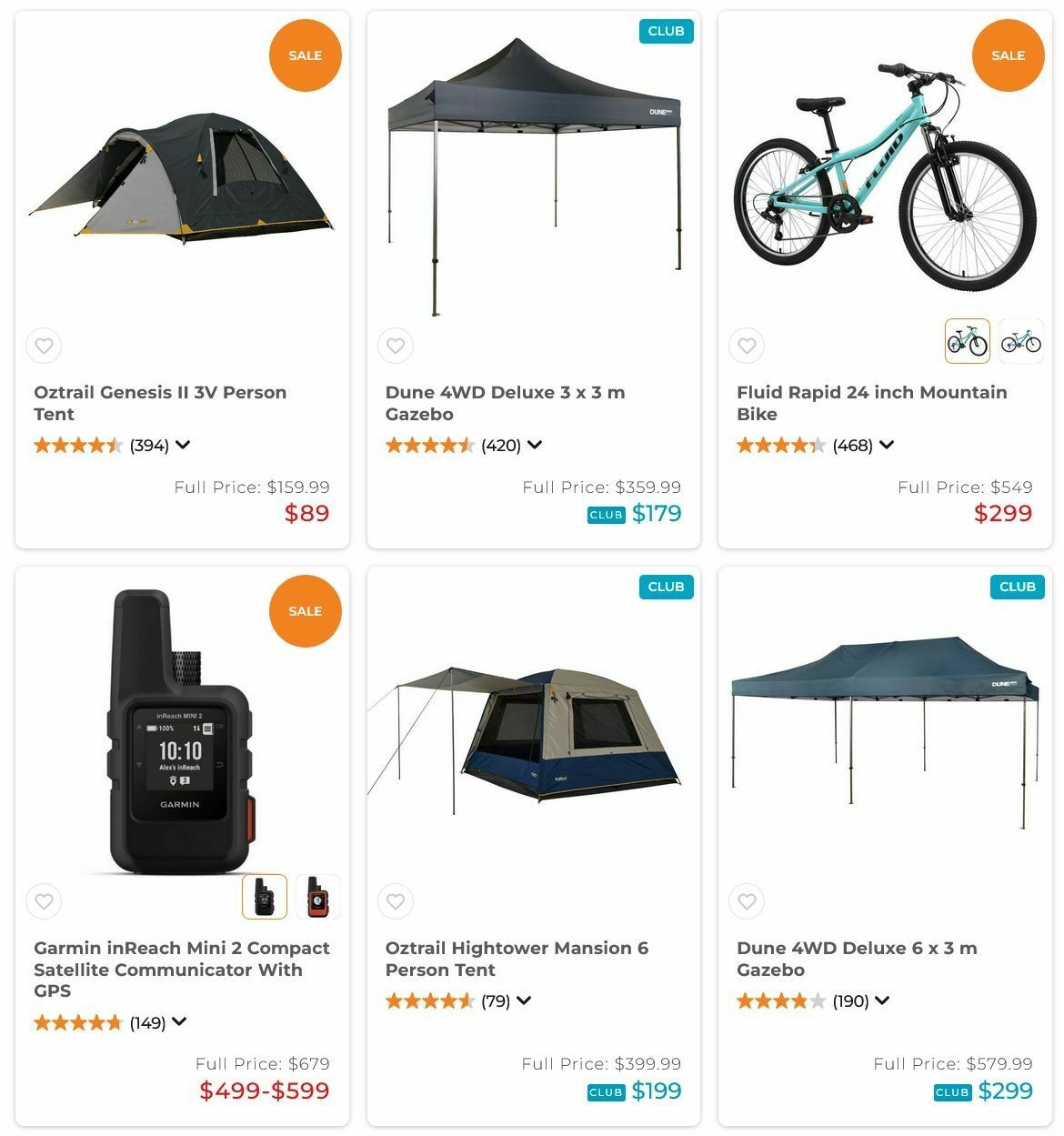Heart the Fluid Rapid Mountain Bike
The height and width of the screenshot is (1136, 1064).
(747, 346)
